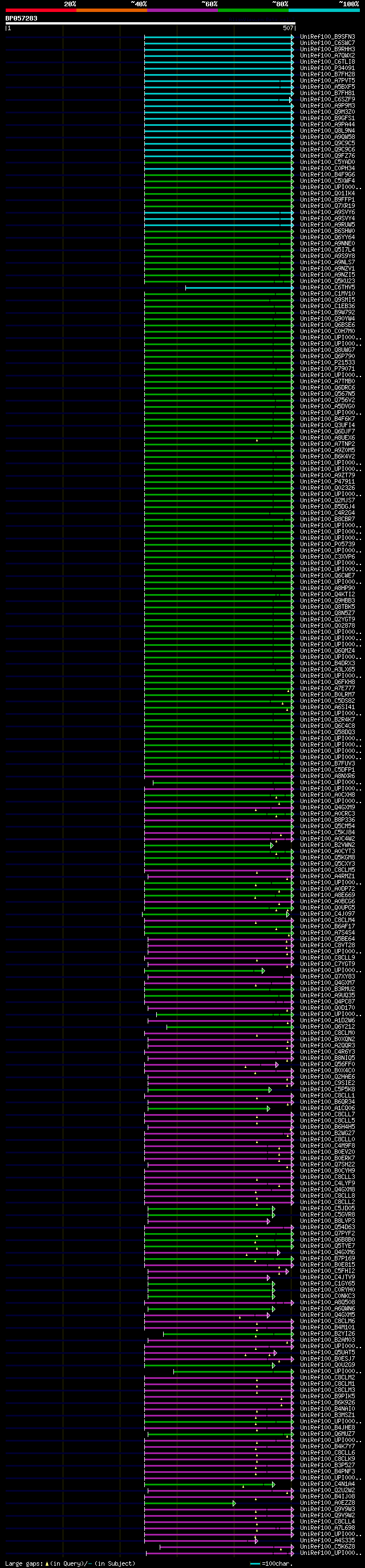Screen dimensions: 365x1568
Task: Open hit UniRef100_B7P169
Action: point(327,1258)
